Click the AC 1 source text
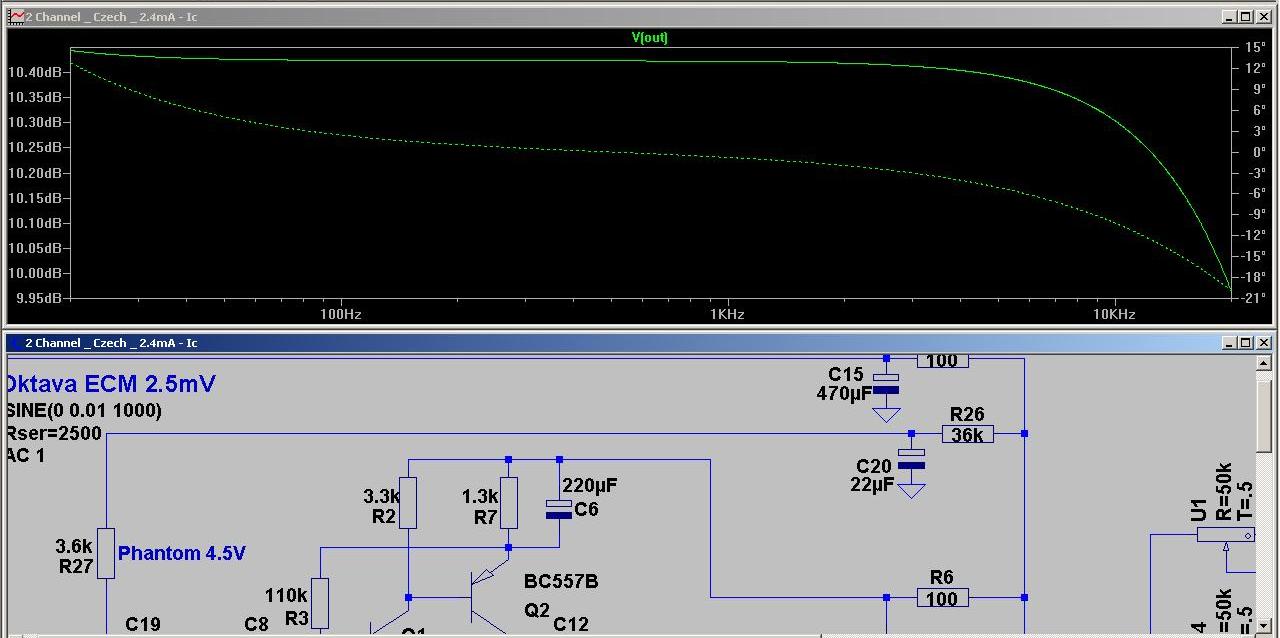Image resolution: width=1280 pixels, height=638 pixels. 26,455
